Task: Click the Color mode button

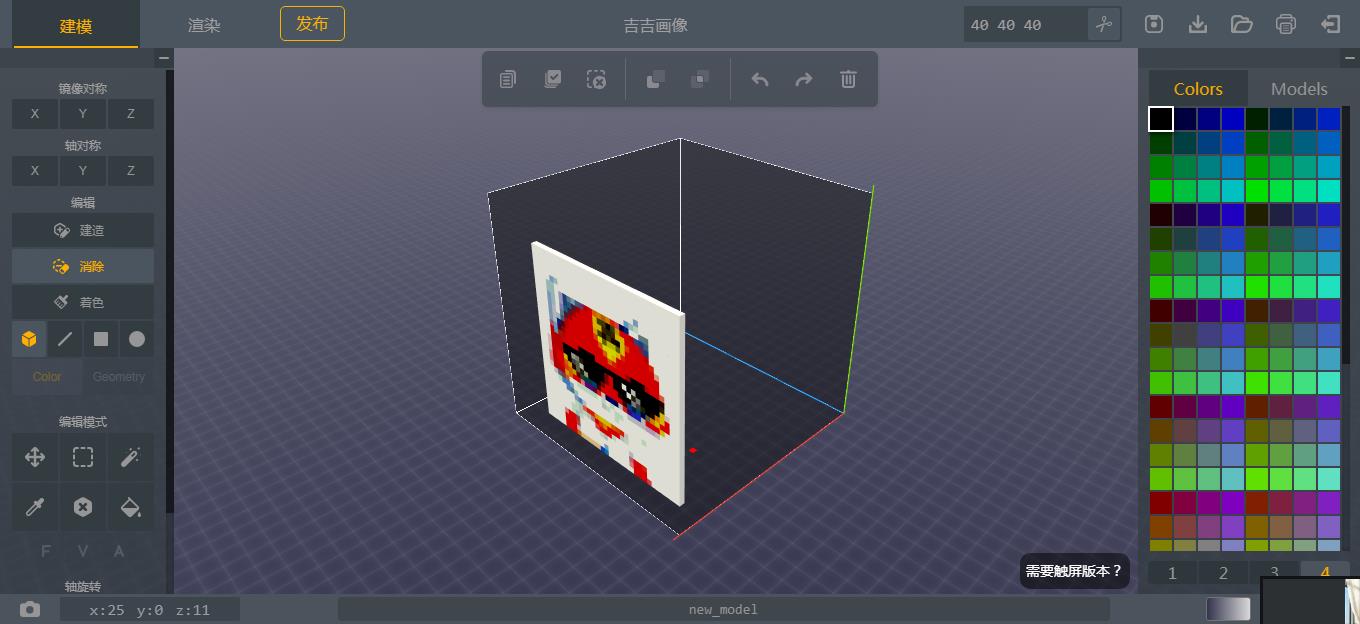Action: click(47, 377)
